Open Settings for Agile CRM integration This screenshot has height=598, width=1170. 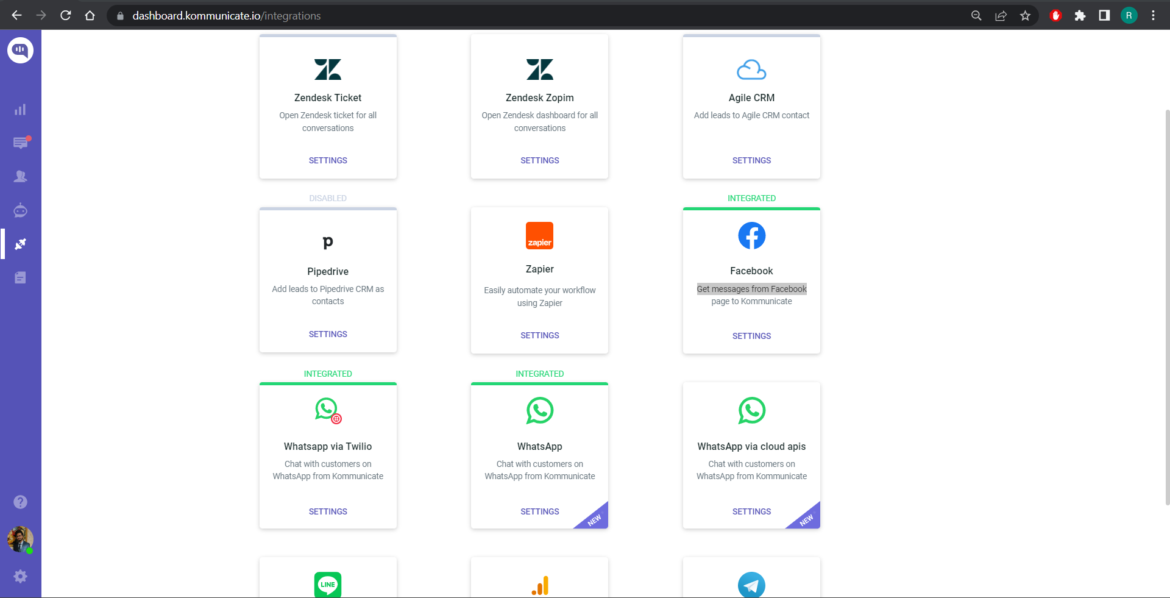click(x=751, y=160)
